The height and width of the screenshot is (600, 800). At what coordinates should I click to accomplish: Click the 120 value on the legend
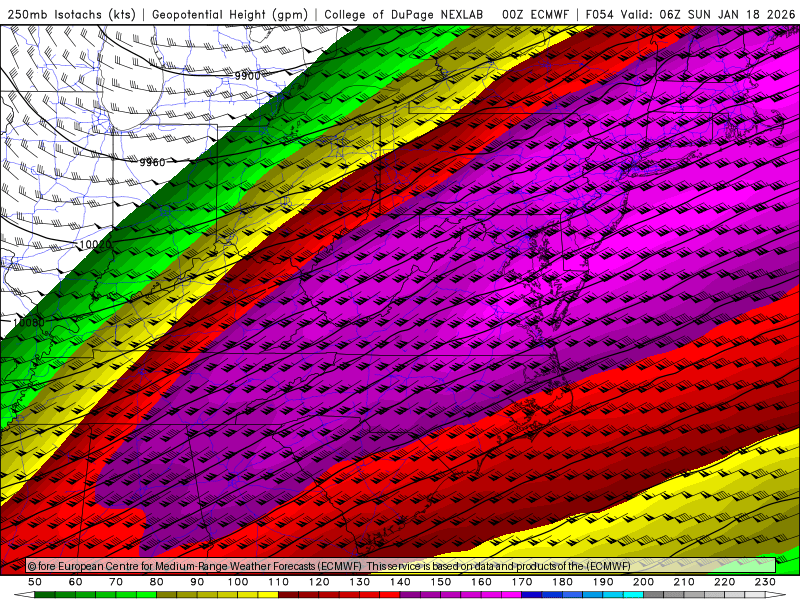pos(319,582)
